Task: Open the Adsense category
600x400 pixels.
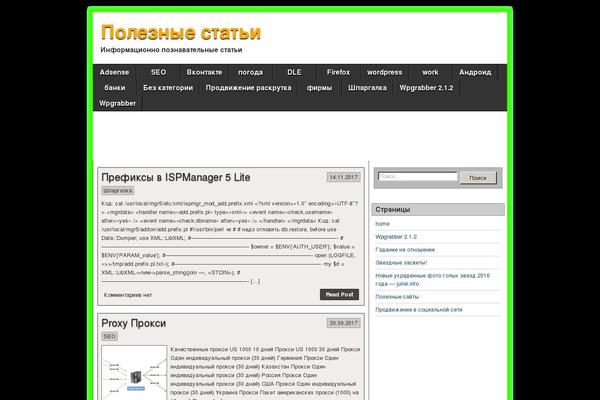Action: (114, 72)
